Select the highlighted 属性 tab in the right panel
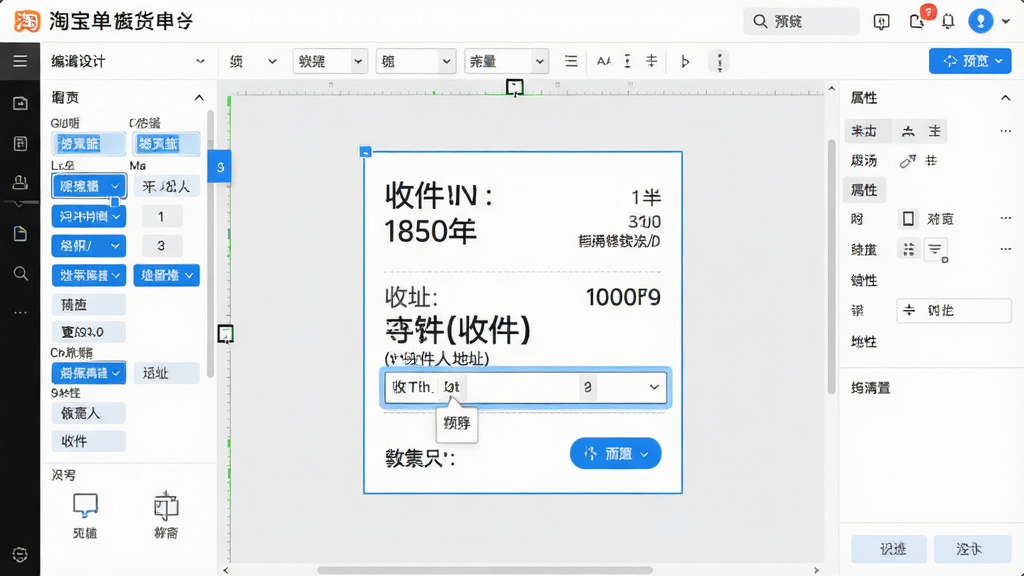The height and width of the screenshot is (576, 1024). [x=864, y=190]
